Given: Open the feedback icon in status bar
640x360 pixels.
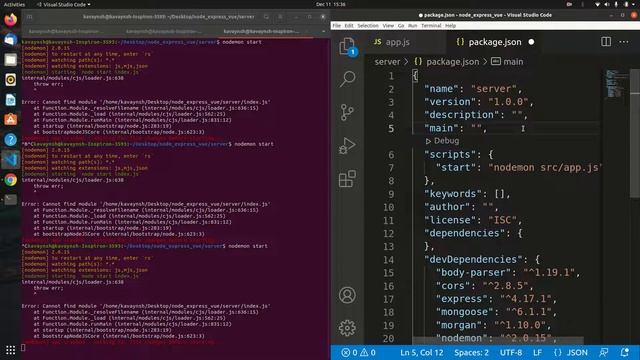Looking at the screenshot, I should (x=603, y=352).
